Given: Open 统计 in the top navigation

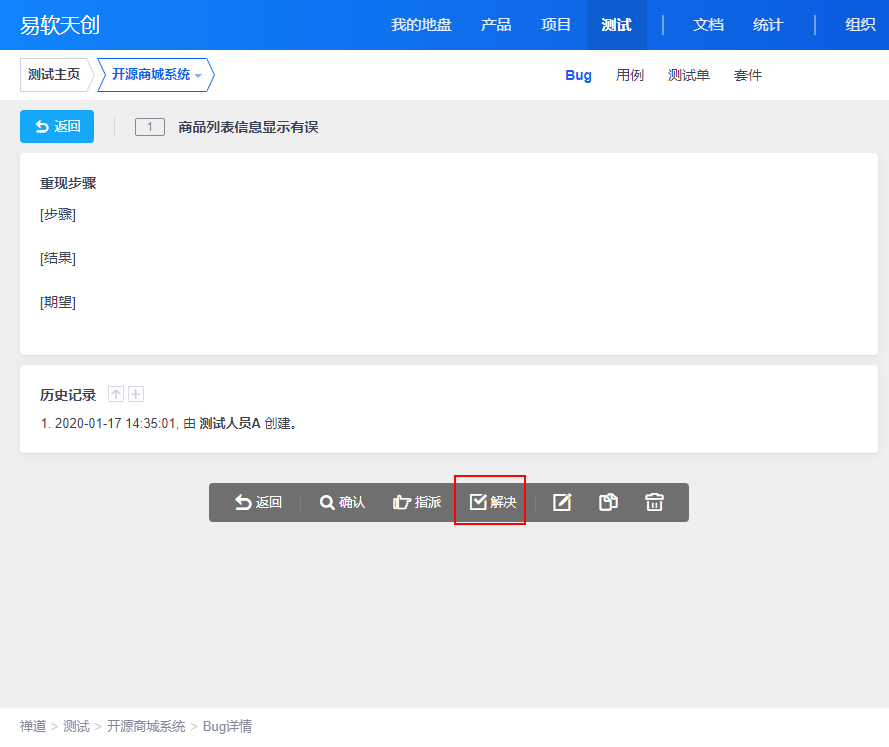Looking at the screenshot, I should point(768,25).
